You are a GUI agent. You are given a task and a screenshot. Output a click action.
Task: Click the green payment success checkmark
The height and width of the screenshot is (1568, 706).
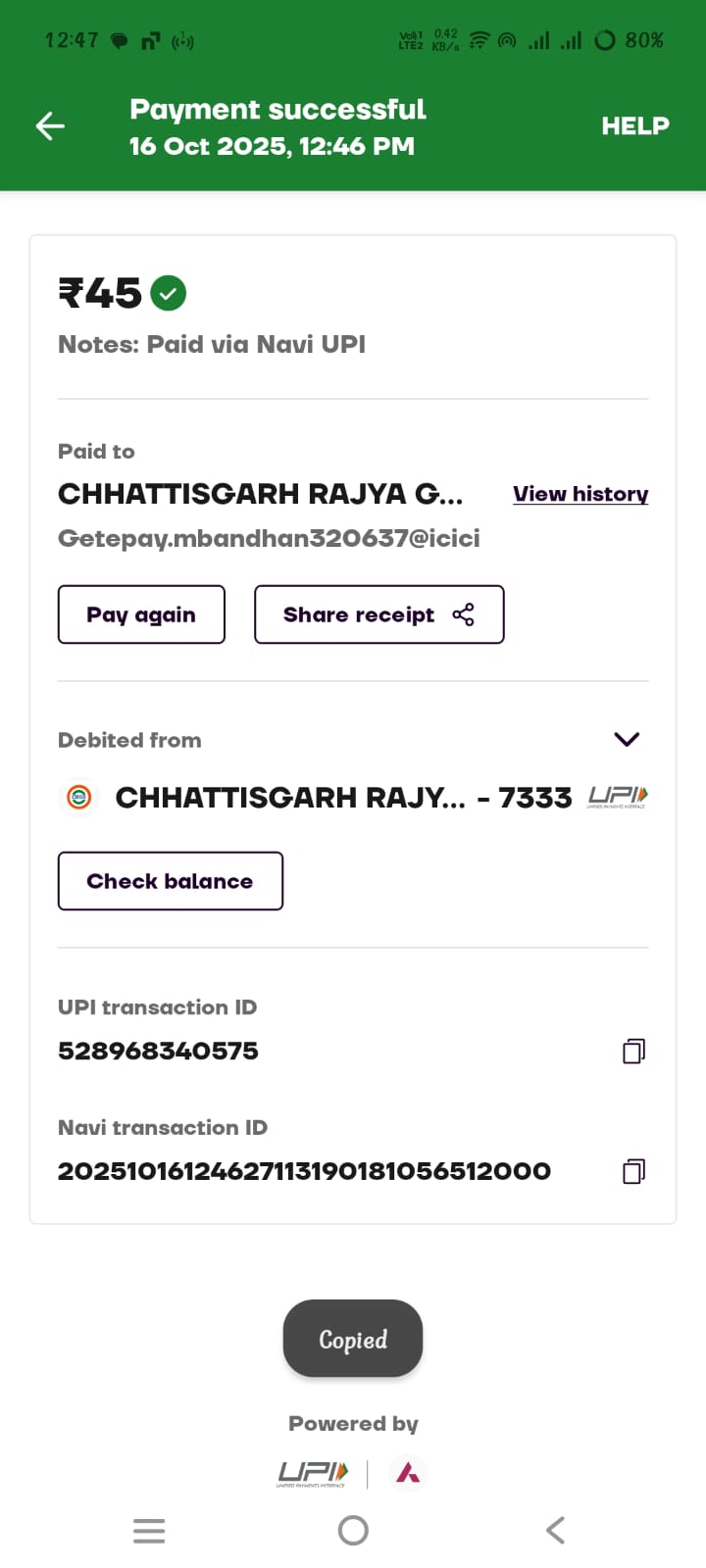click(169, 293)
